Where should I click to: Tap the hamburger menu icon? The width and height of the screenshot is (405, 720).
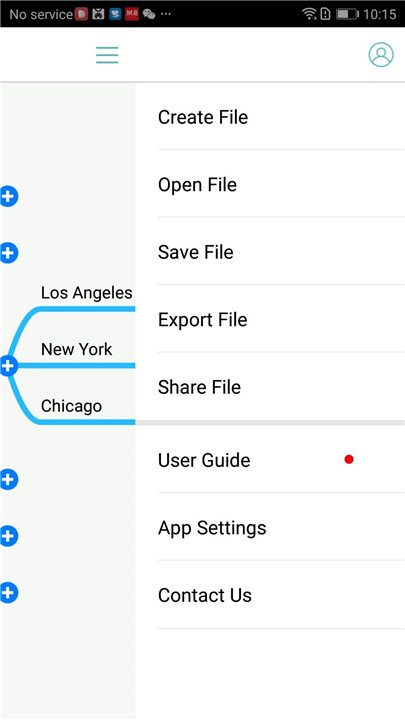pos(107,55)
